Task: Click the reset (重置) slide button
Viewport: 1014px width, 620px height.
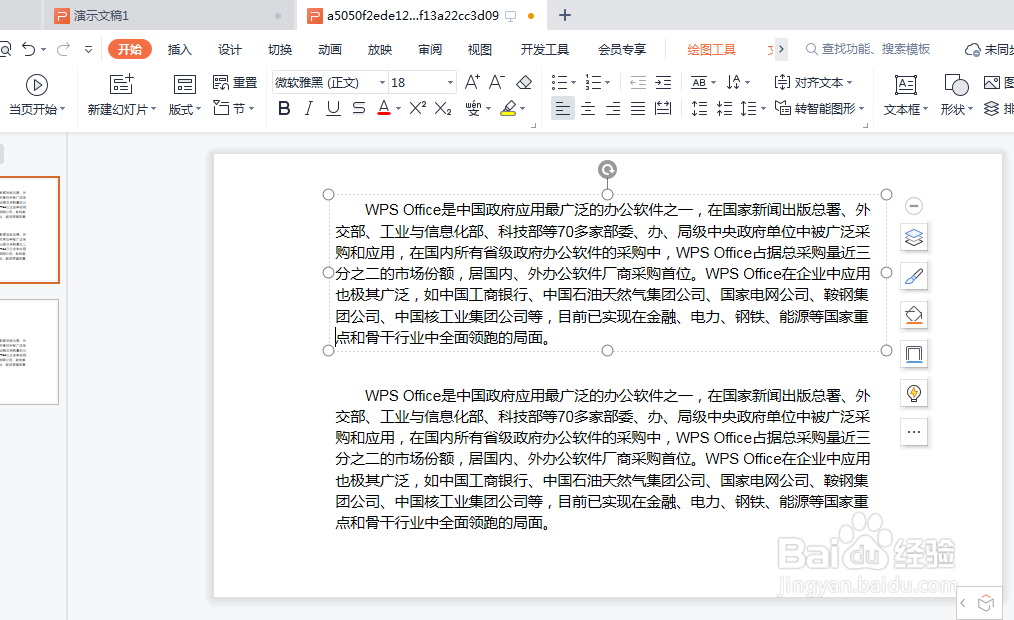Action: [x=235, y=83]
